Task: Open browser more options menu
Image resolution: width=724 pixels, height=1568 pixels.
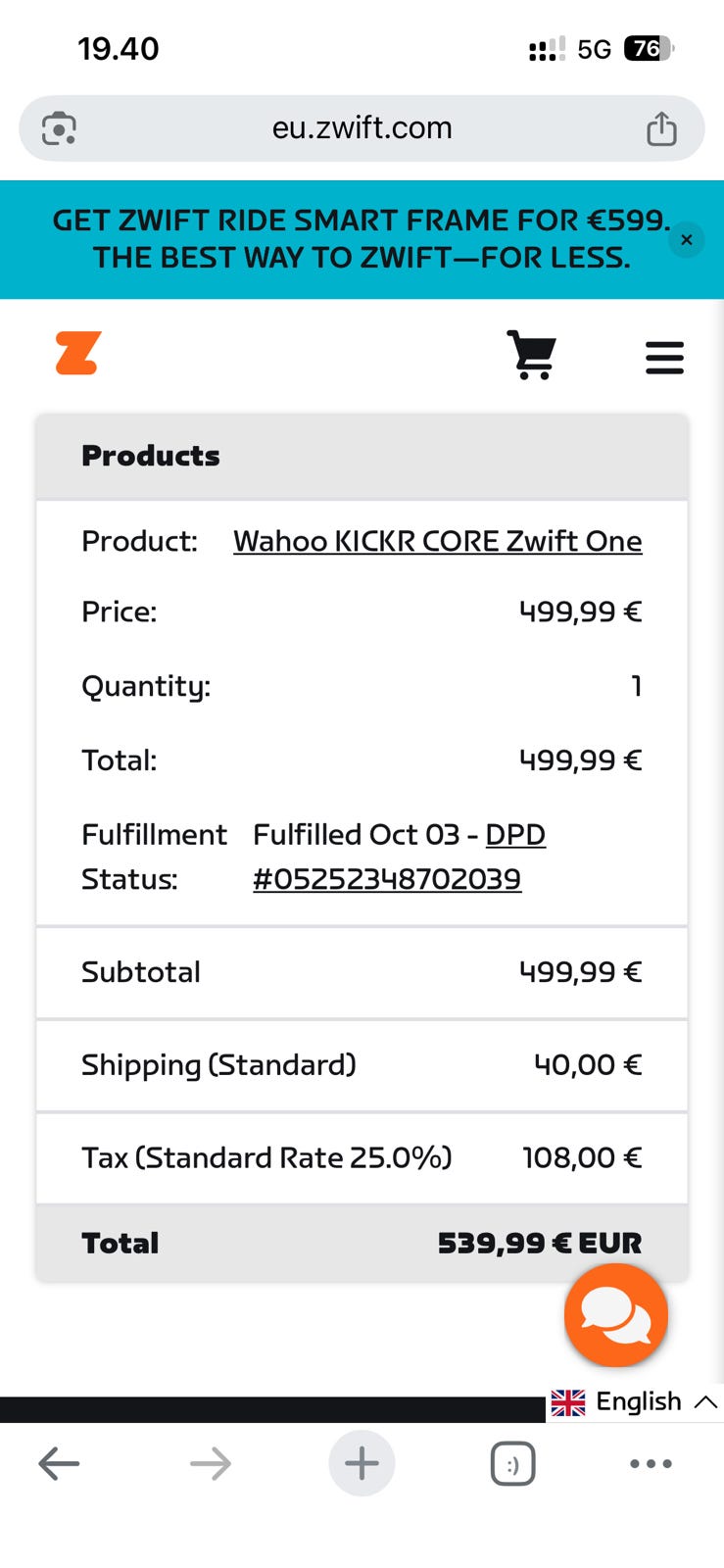Action: pyautogui.click(x=651, y=1464)
